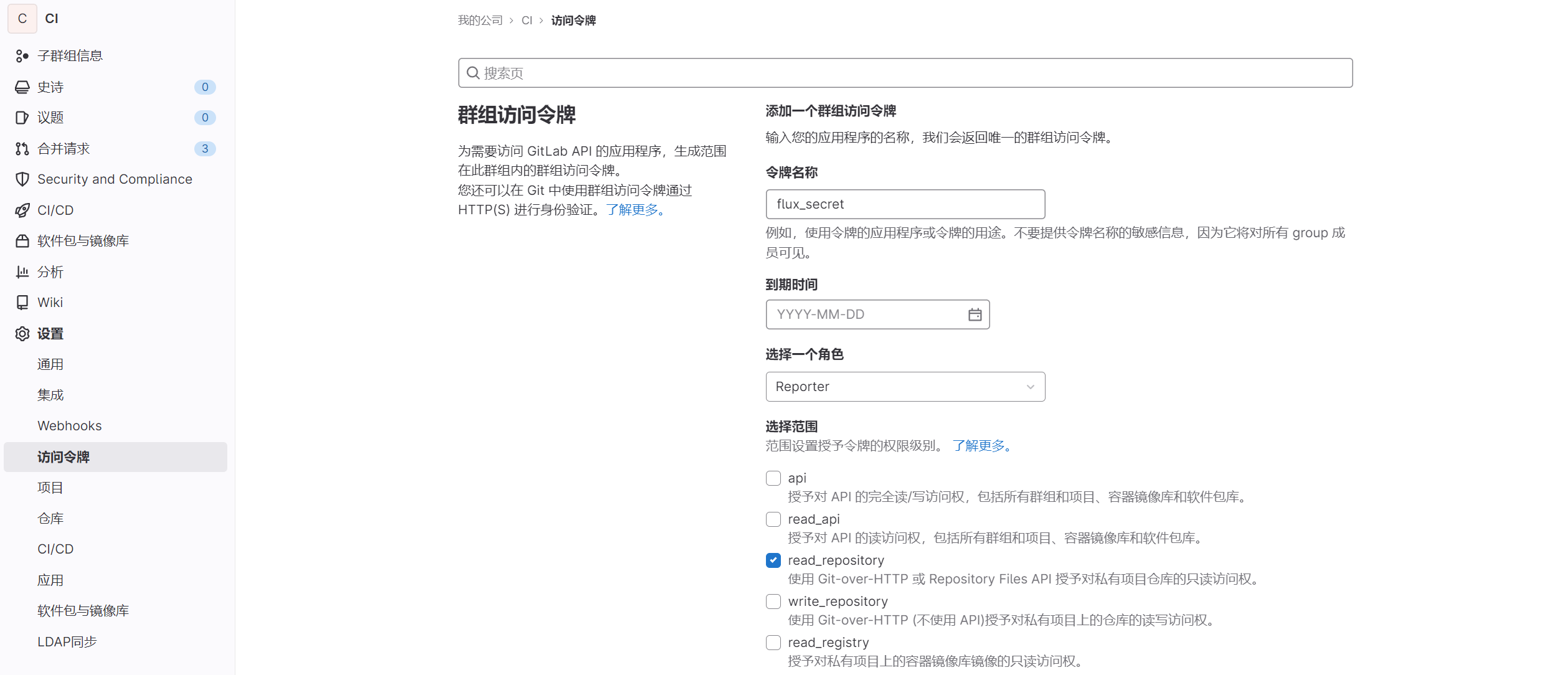
Task: Click the CI/CD rocket icon
Action: point(22,210)
